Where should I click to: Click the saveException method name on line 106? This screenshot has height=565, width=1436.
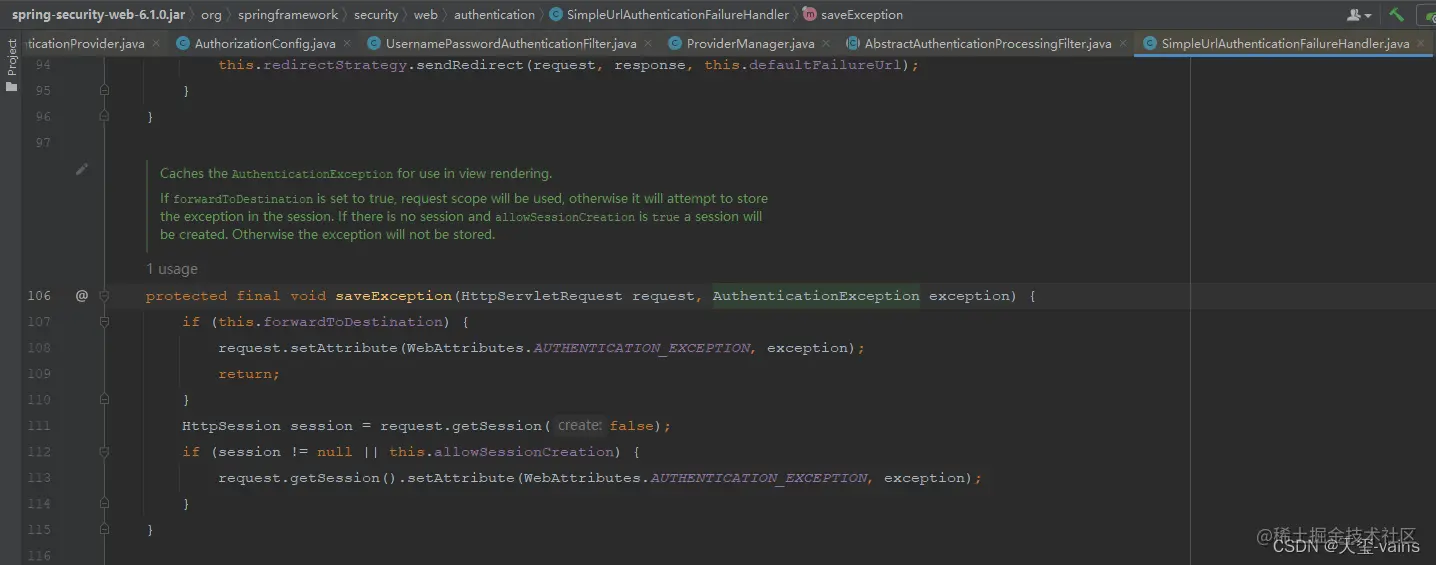click(394, 296)
